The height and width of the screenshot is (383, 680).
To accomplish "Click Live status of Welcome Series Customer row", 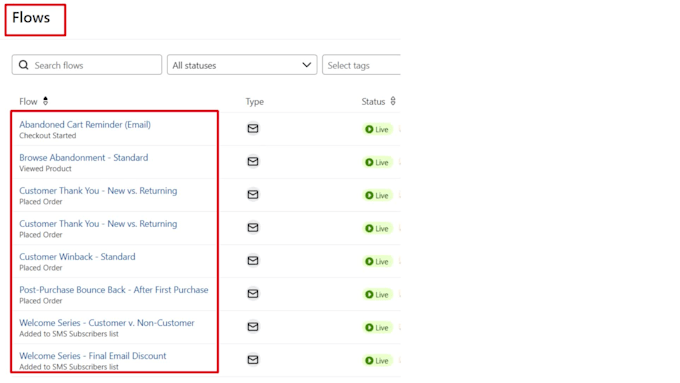I will [x=377, y=327].
